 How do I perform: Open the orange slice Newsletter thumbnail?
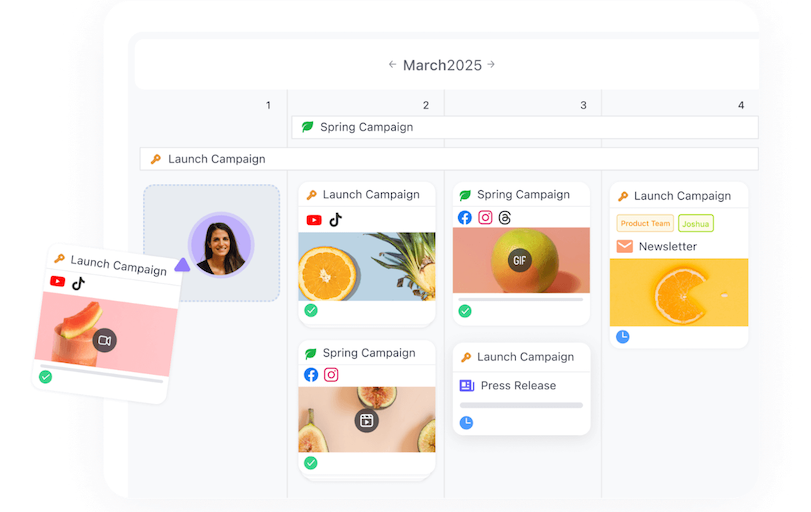679,292
